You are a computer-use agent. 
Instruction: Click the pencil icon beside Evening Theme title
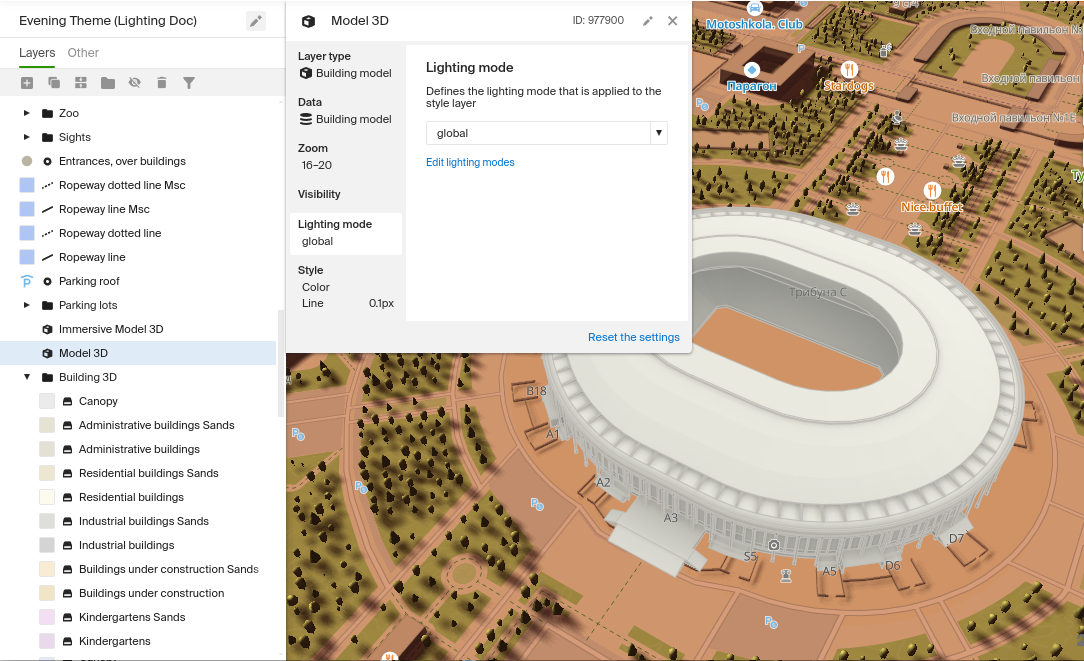click(x=256, y=21)
